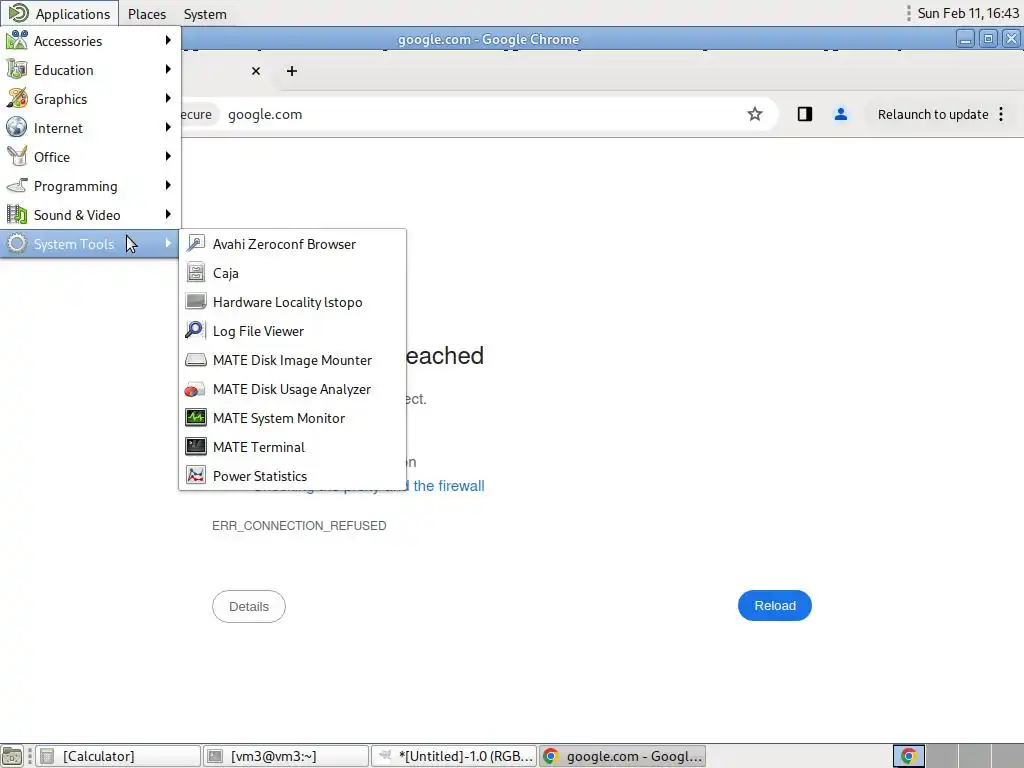Expand Programming submenu arrow
Image resolution: width=1024 pixels, height=768 pixels.
[x=168, y=185]
